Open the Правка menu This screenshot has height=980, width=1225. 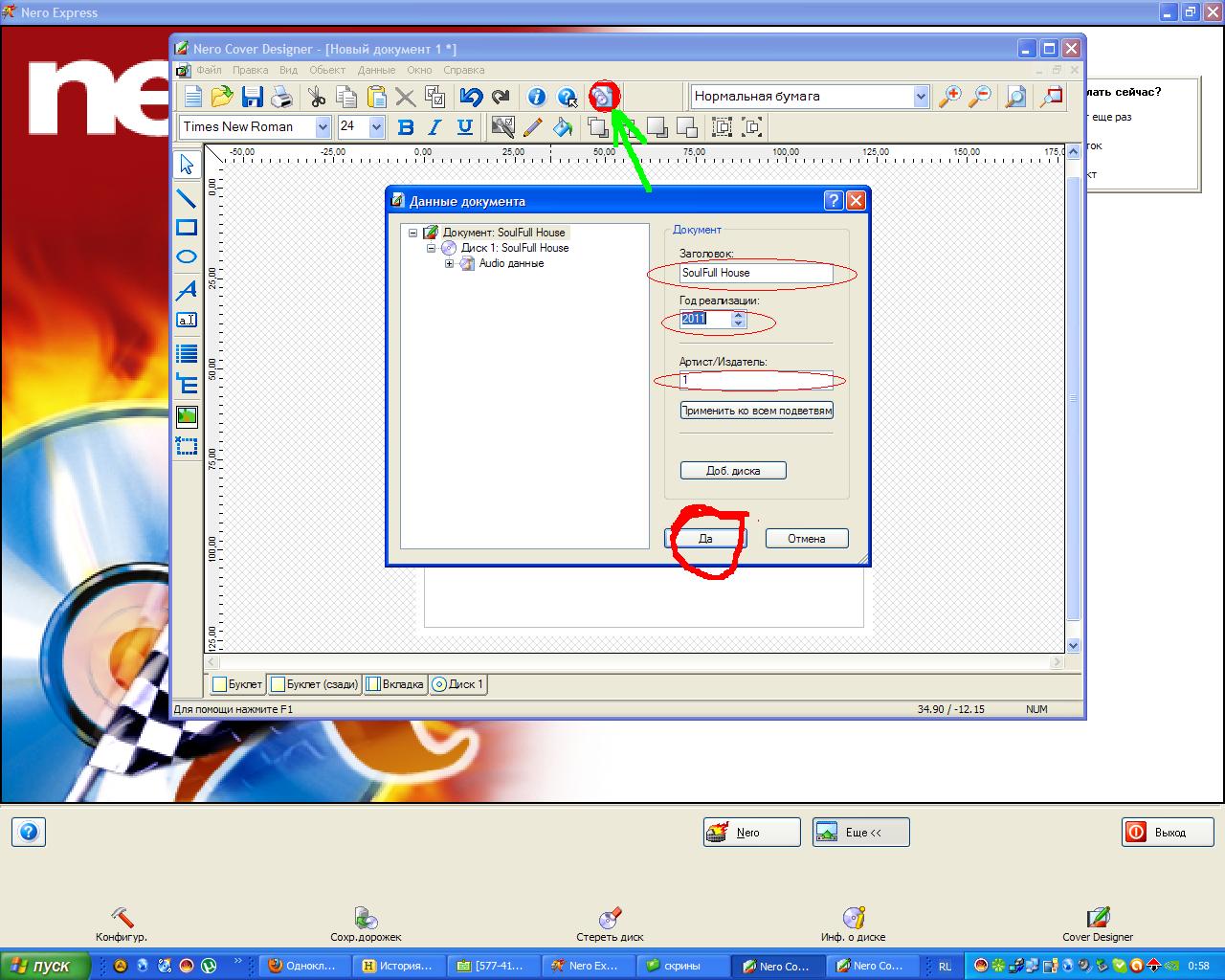[x=251, y=70]
